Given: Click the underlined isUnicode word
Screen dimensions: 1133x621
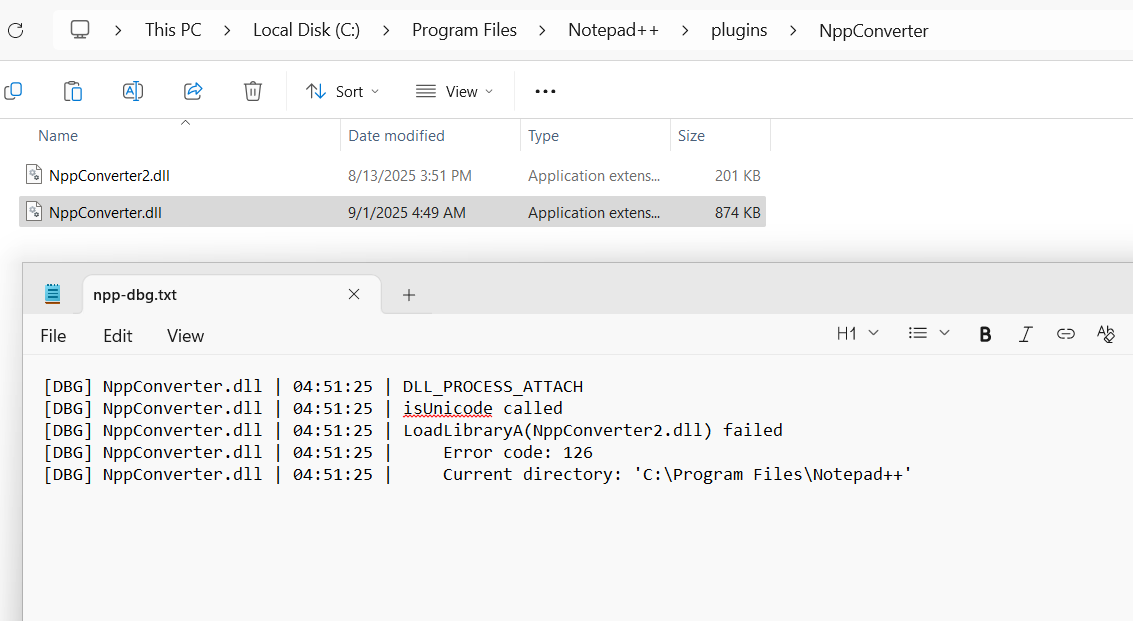Looking at the screenshot, I should pyautogui.click(x=448, y=409).
